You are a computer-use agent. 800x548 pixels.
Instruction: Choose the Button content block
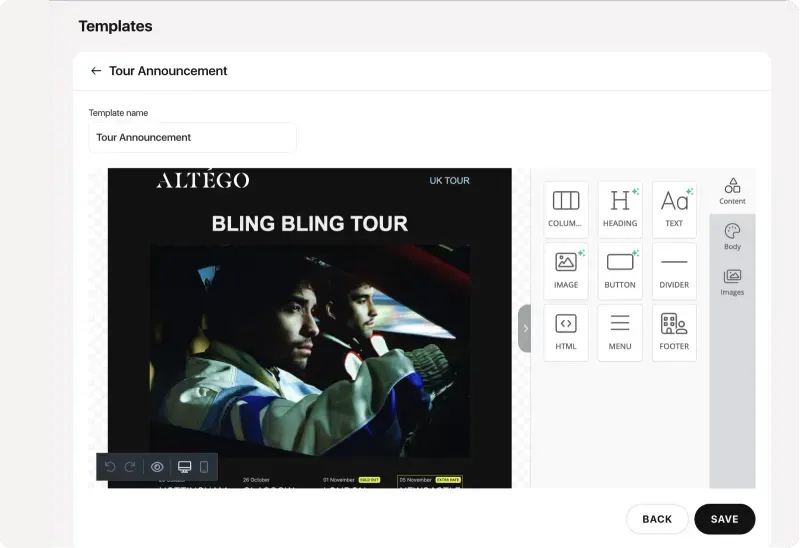coord(620,270)
